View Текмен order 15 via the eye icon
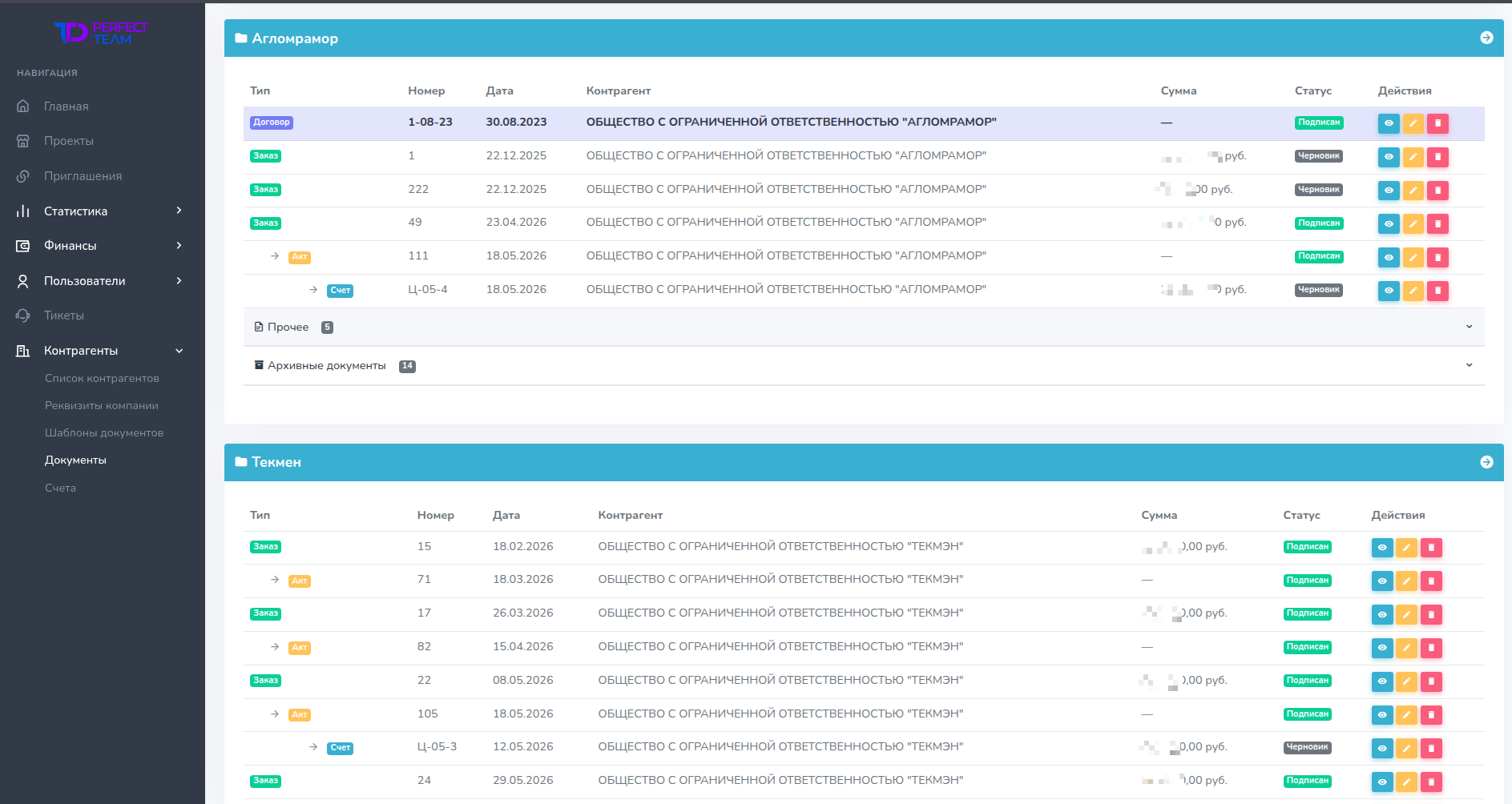Screen dimensions: 1512x804 click(x=1382, y=548)
